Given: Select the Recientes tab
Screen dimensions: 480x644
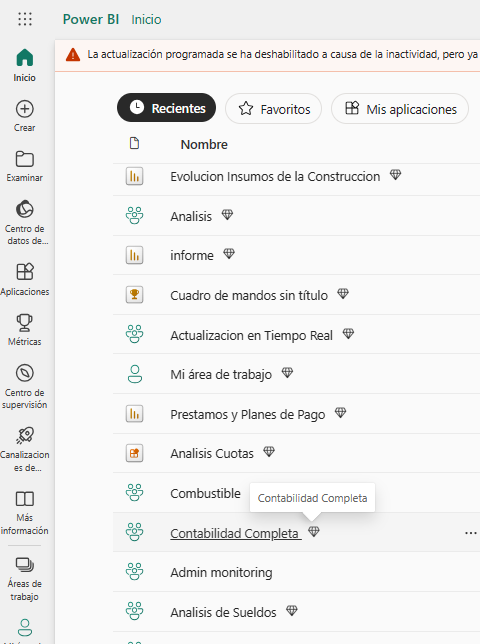Looking at the screenshot, I should tap(166, 108).
